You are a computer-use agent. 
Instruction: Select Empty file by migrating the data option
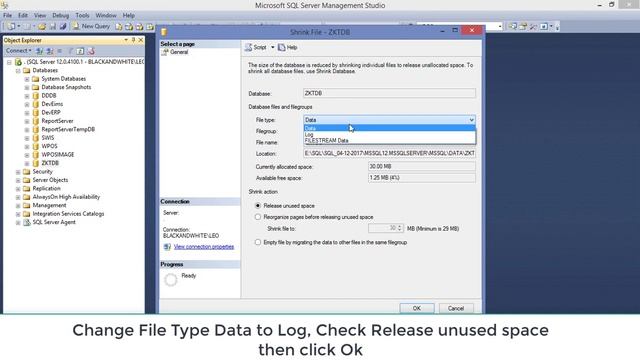coord(258,242)
